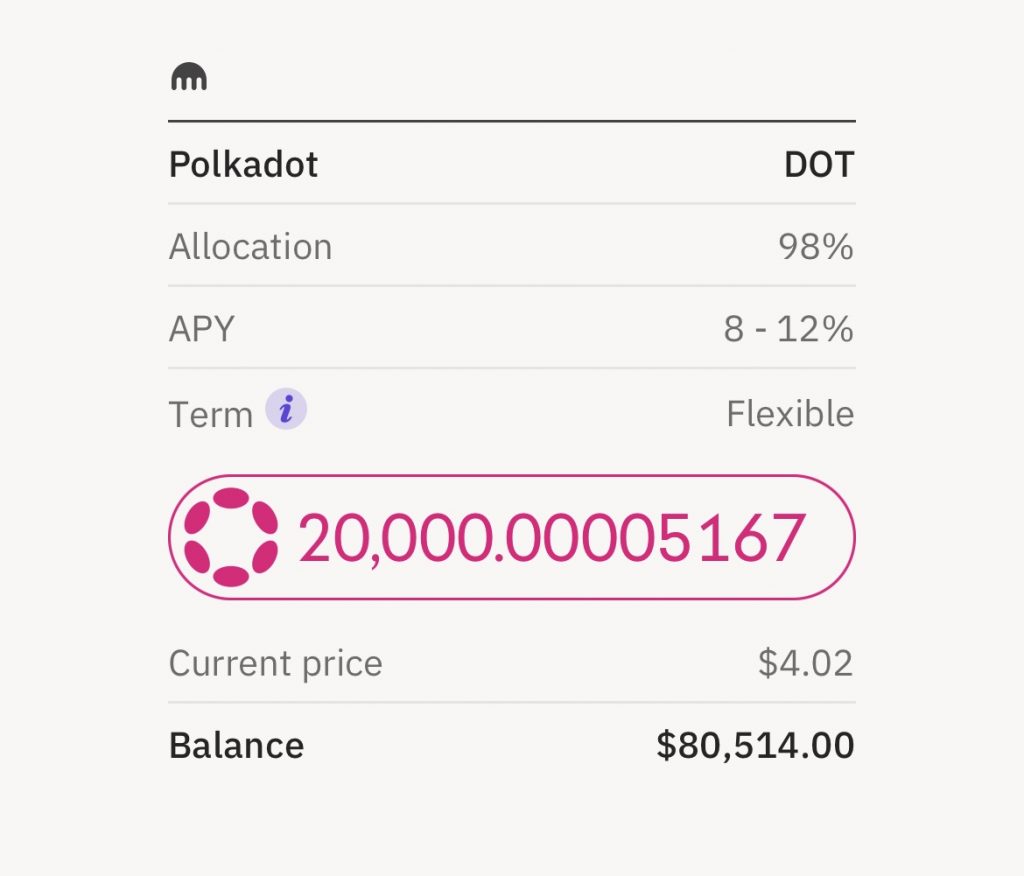Click the Current price row
This screenshot has height=876, width=1024.
pyautogui.click(x=512, y=663)
